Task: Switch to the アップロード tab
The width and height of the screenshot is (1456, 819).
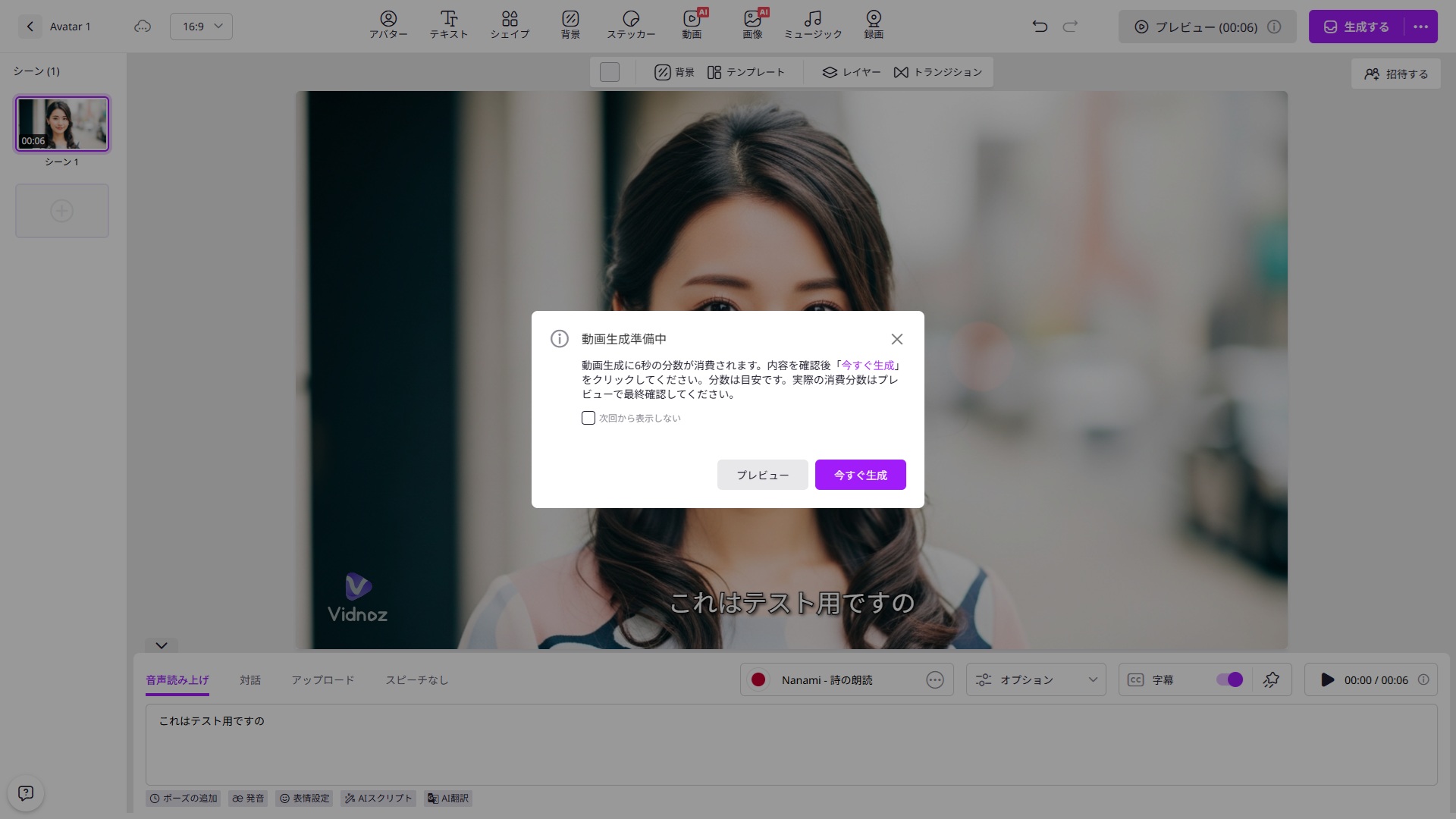Action: pos(323,680)
